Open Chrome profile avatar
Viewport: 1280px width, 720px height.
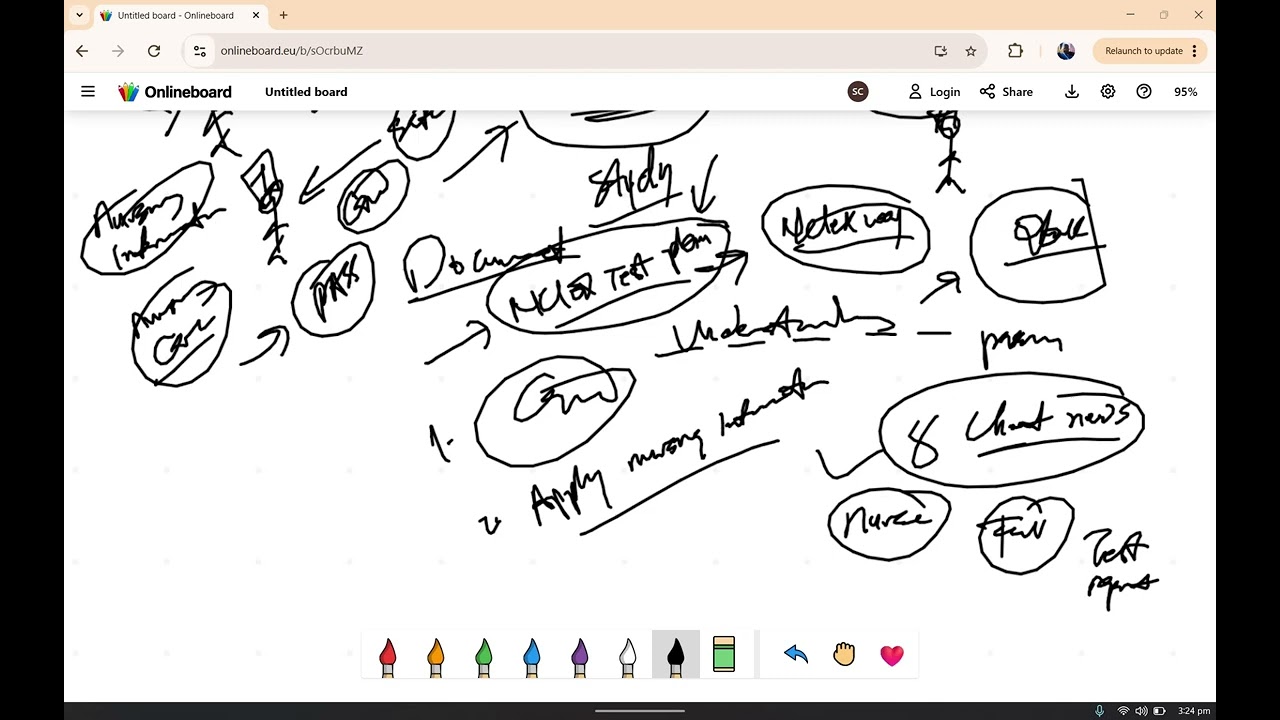[x=1066, y=51]
